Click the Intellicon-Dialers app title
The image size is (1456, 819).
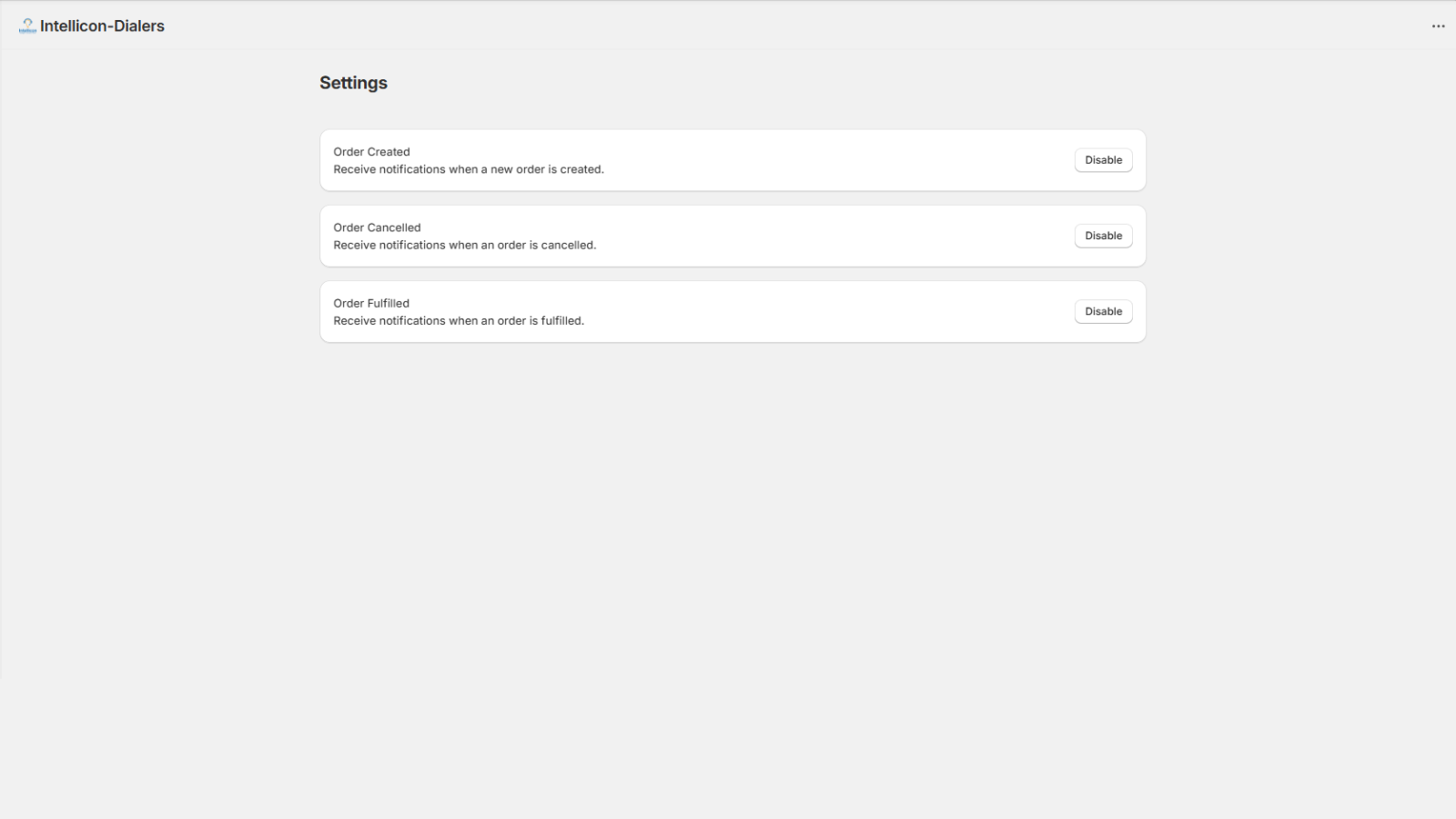tap(102, 26)
